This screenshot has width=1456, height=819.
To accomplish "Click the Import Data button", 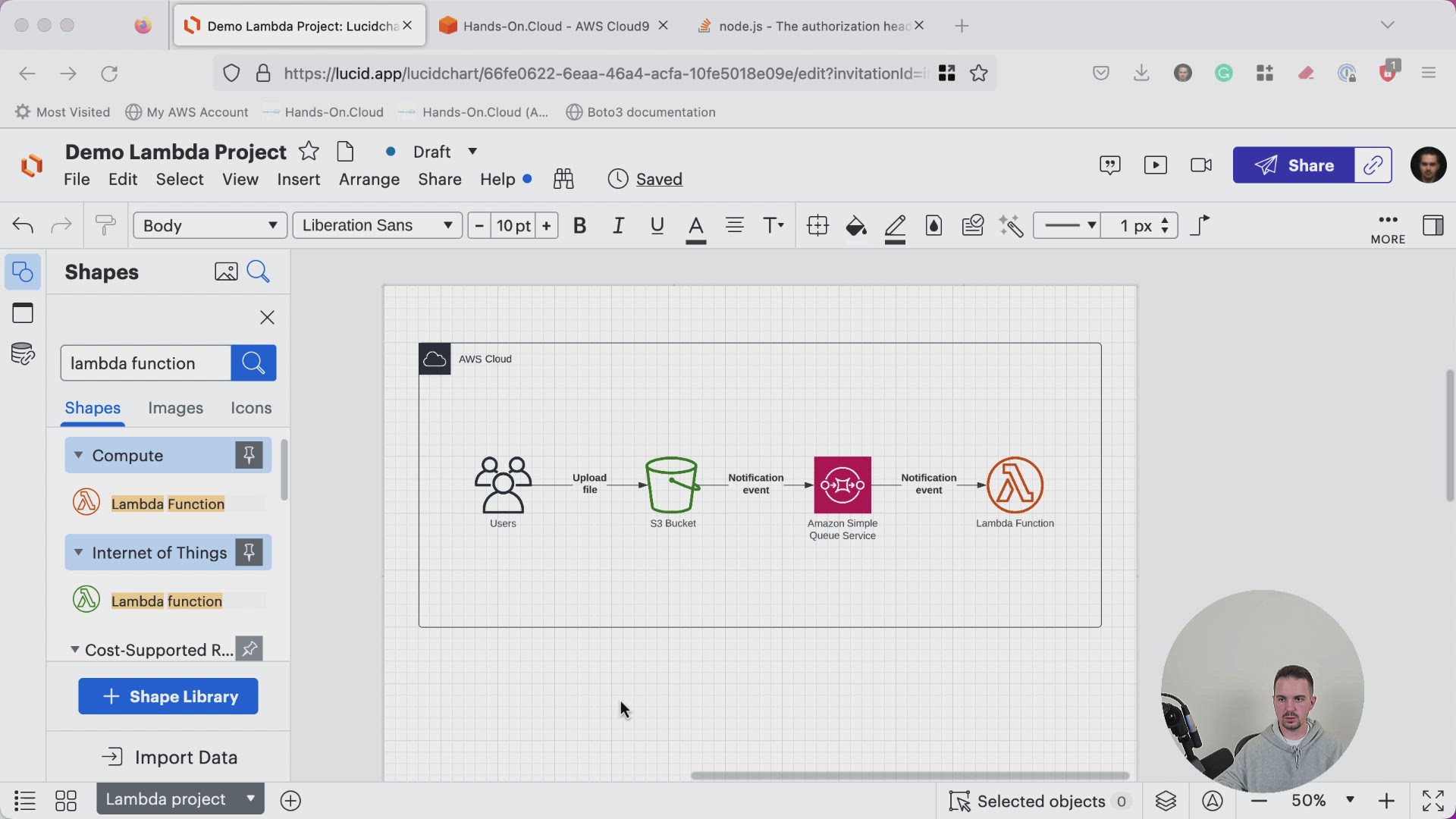I will 169,757.
